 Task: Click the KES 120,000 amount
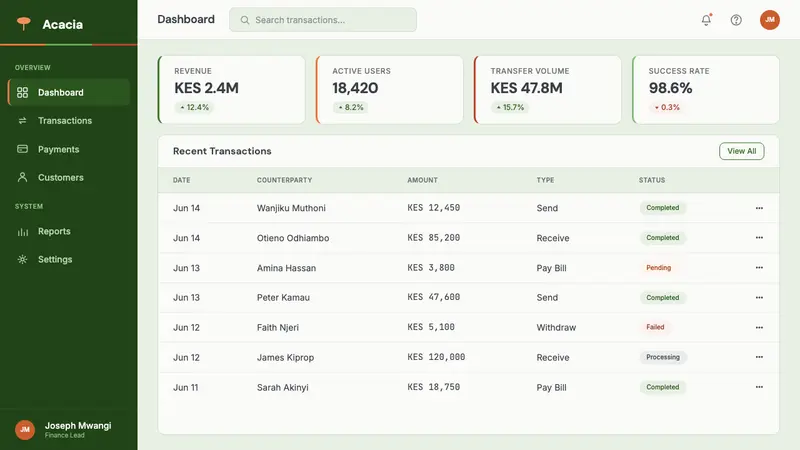pos(436,357)
